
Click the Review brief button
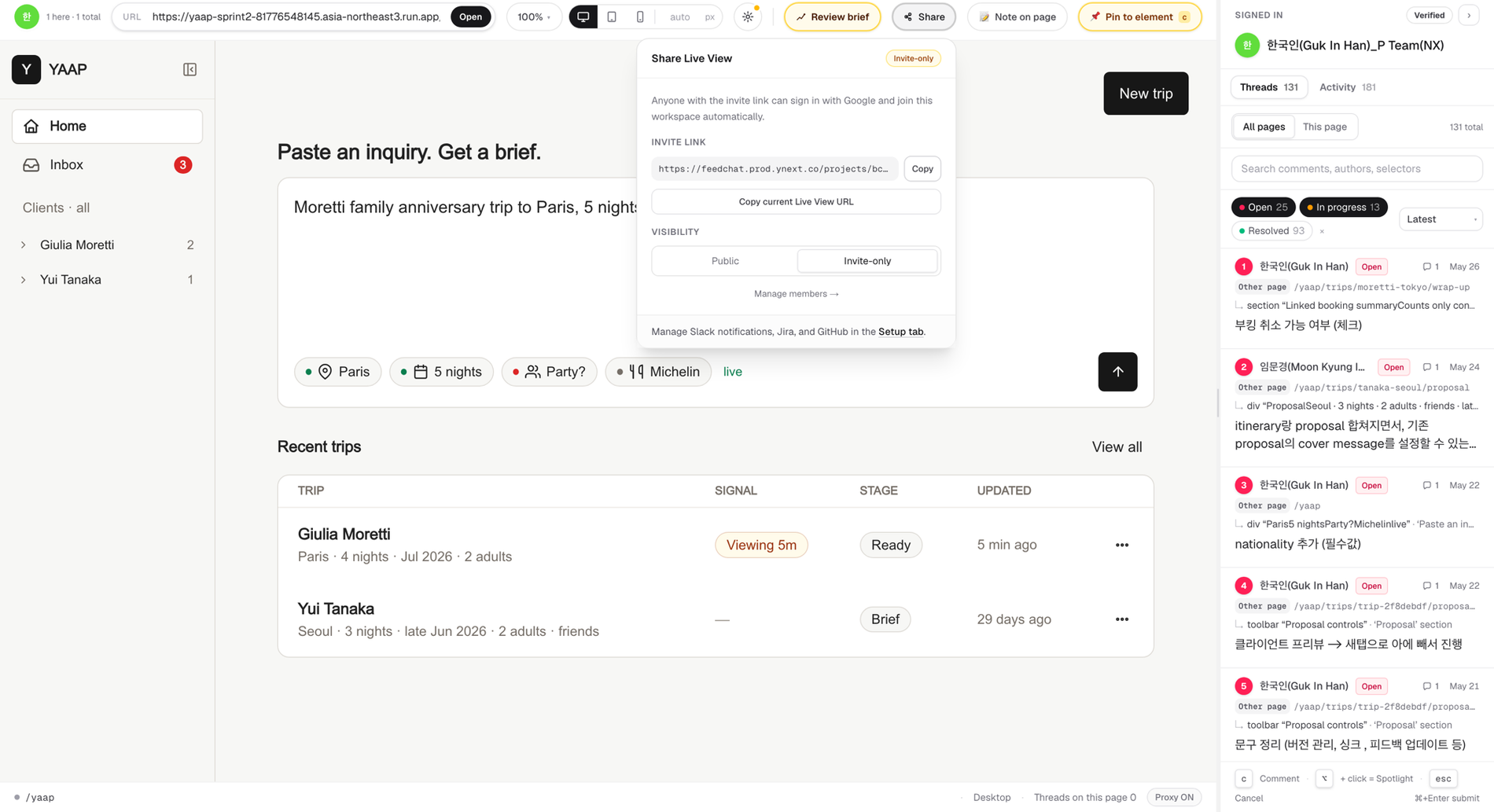pos(832,17)
